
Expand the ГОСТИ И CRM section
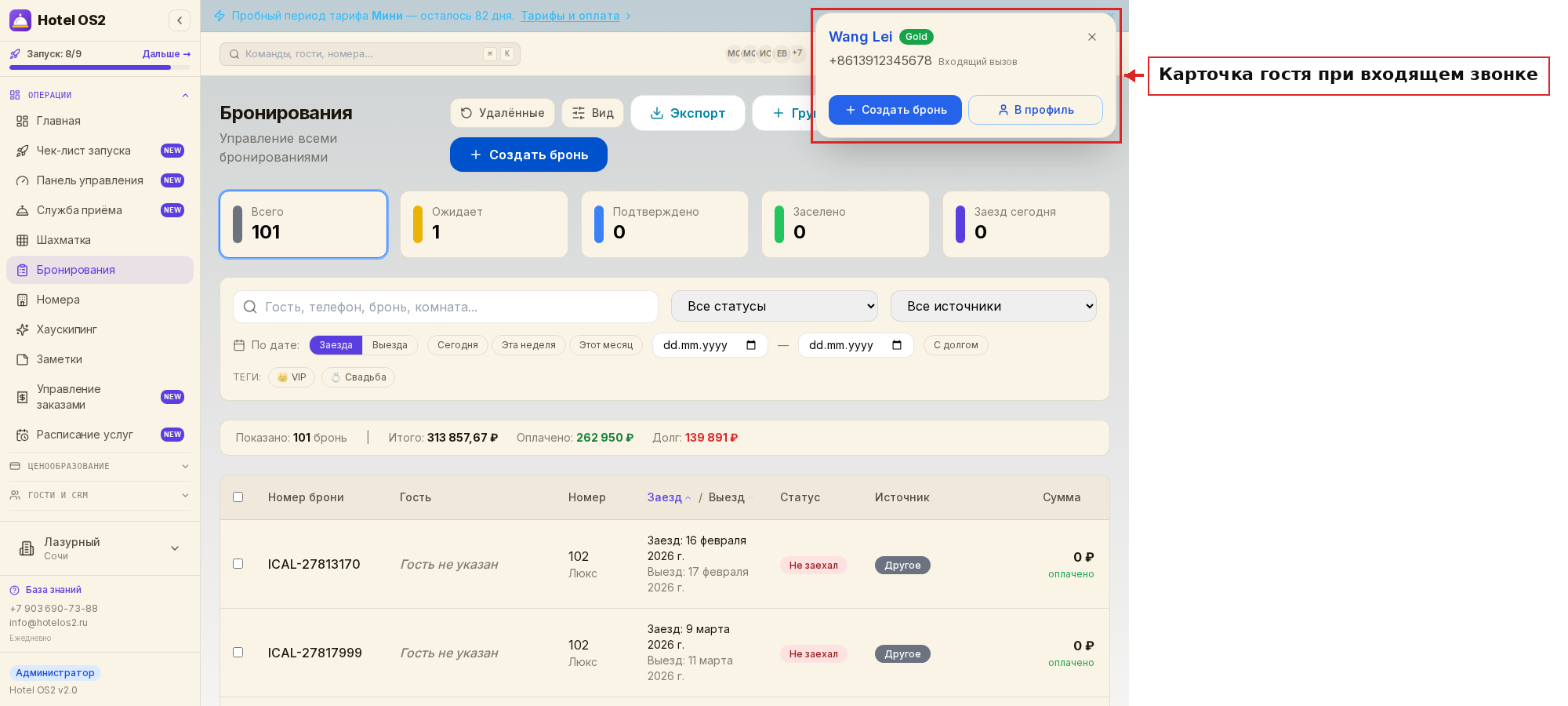coord(100,495)
